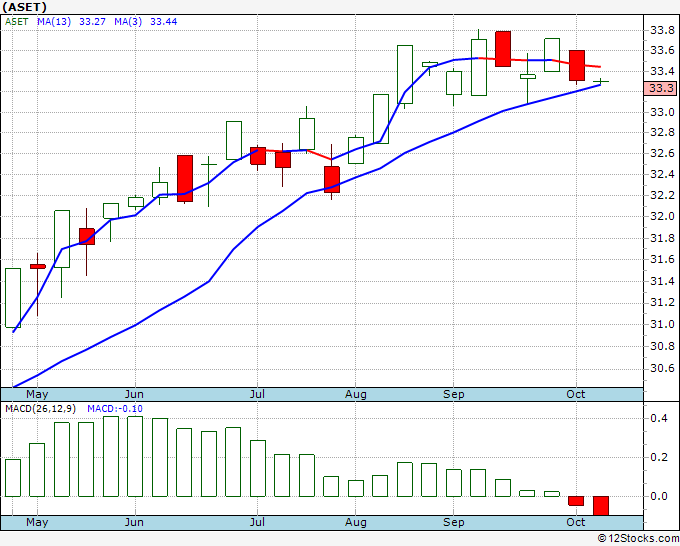Viewport: 680px width, 546px height.
Task: Click the MACD(26,12,9) indicator label
Action: pos(40,409)
